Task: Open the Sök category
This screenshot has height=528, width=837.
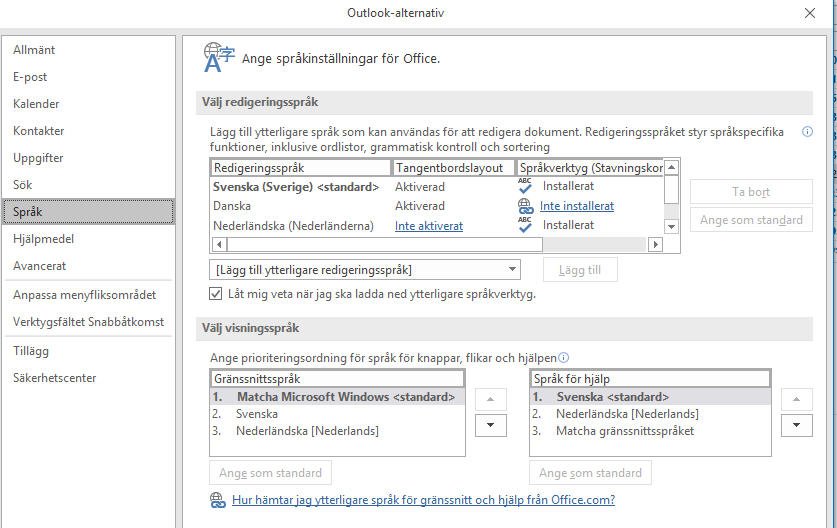Action: tap(88, 185)
